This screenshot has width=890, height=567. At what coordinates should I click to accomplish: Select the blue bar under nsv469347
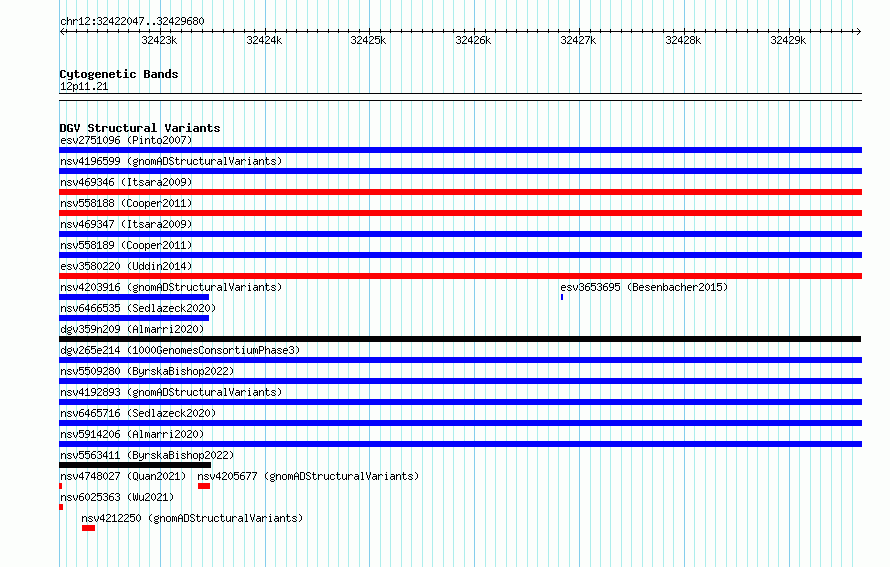point(460,234)
